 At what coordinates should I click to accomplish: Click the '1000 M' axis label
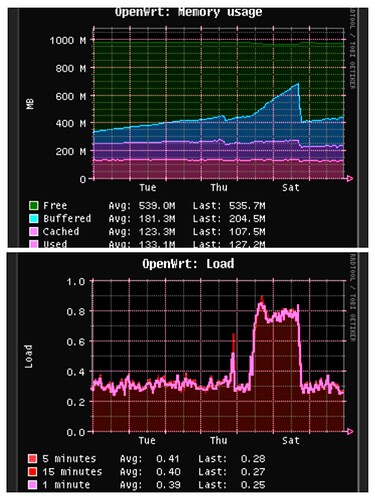(x=68, y=41)
